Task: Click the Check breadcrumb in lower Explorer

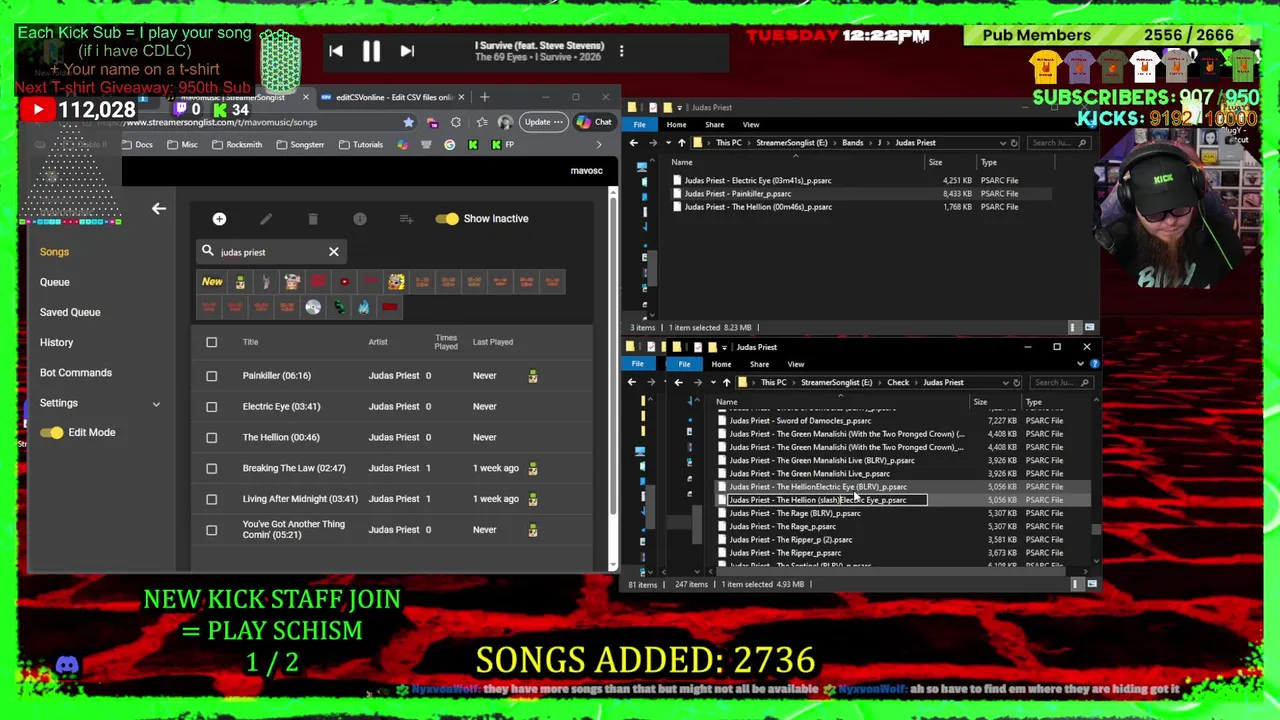Action: pyautogui.click(x=898, y=383)
